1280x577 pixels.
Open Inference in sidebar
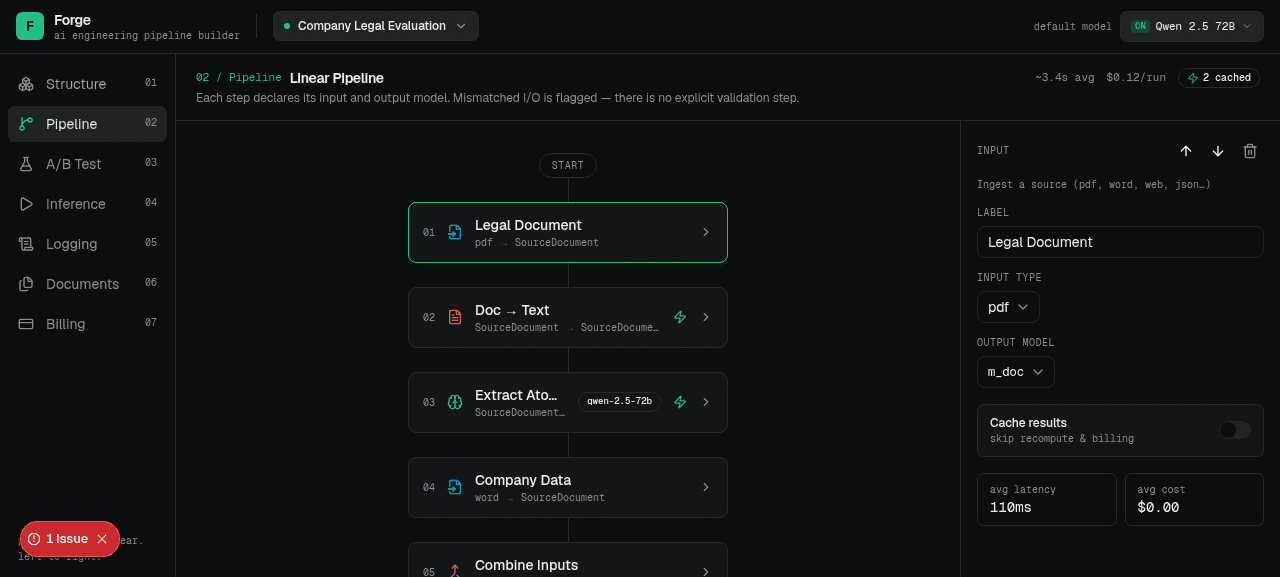(87, 204)
